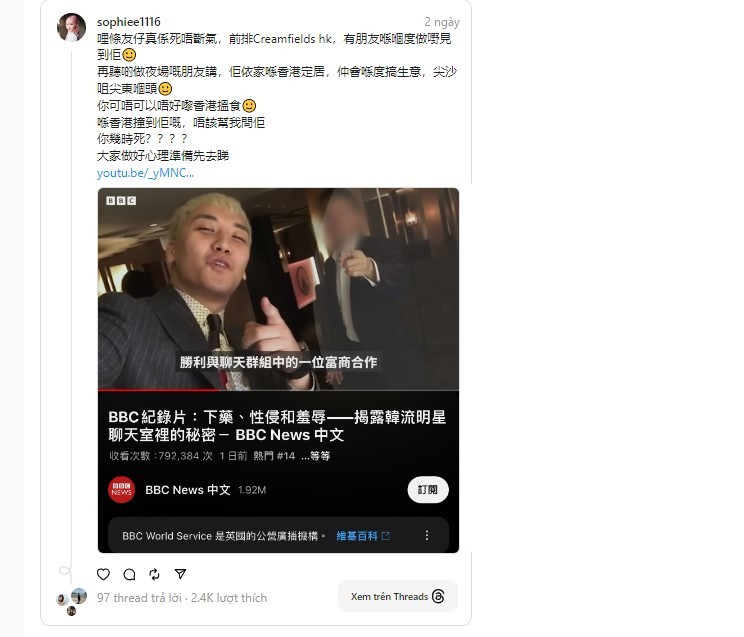Open replies with the comment bubble icon
This screenshot has height=637, width=744.
(129, 574)
